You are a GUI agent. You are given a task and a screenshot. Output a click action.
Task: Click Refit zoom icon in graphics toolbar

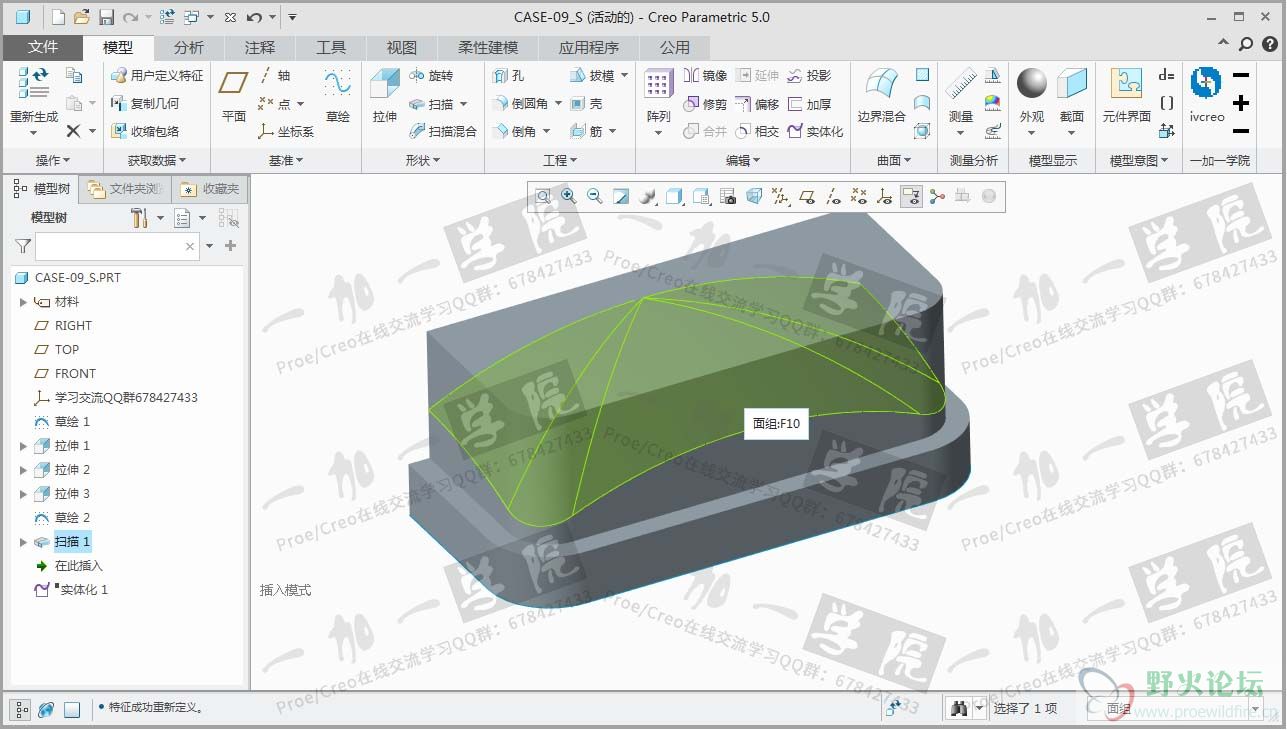point(543,196)
